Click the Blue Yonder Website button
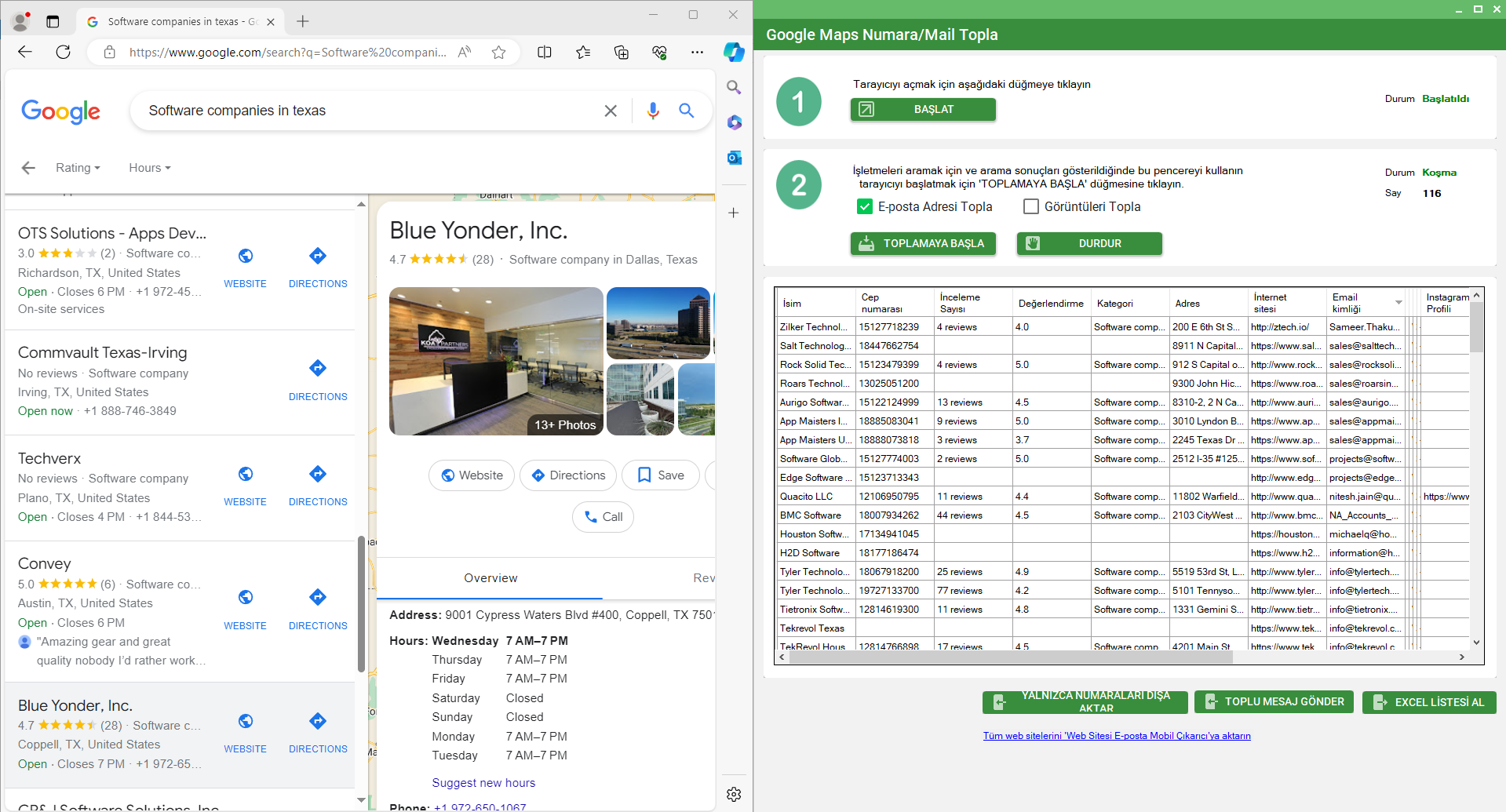Screen dimensions: 1506x812 click(472, 475)
